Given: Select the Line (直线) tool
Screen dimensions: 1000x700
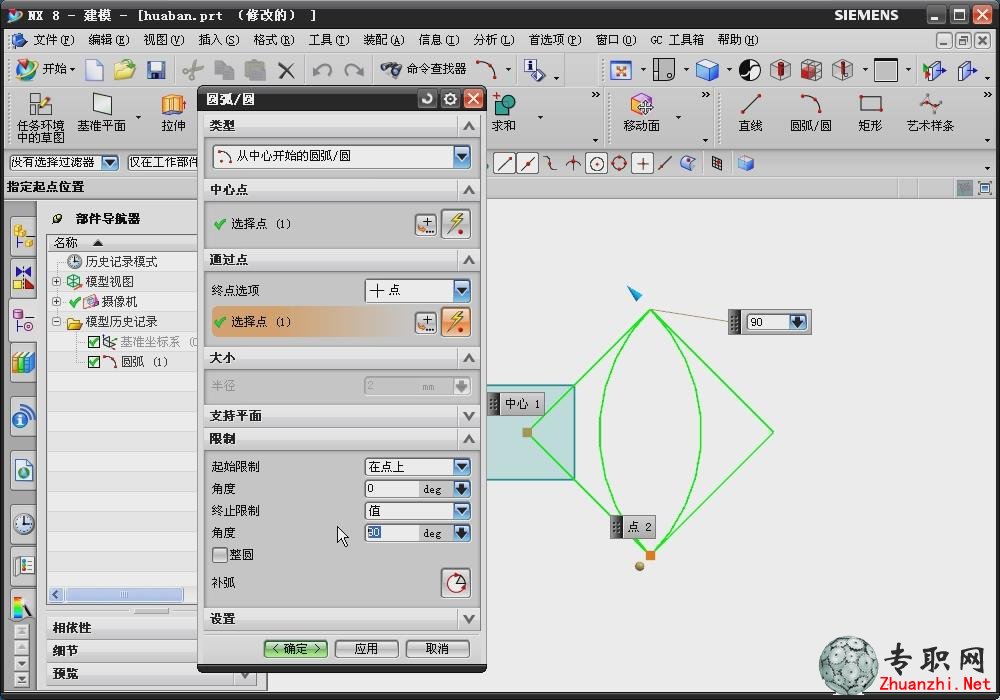Looking at the screenshot, I should click(751, 113).
